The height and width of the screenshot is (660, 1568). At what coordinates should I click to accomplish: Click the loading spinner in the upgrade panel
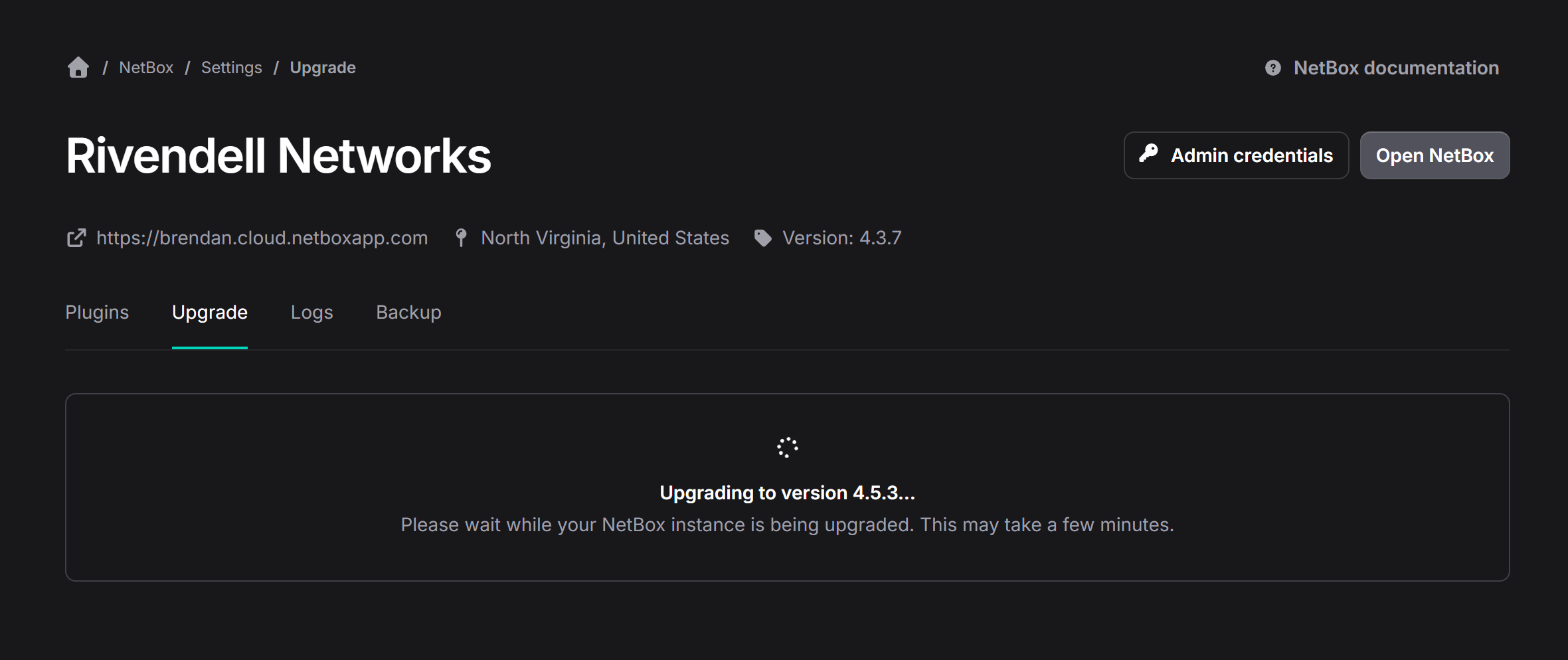tap(788, 448)
